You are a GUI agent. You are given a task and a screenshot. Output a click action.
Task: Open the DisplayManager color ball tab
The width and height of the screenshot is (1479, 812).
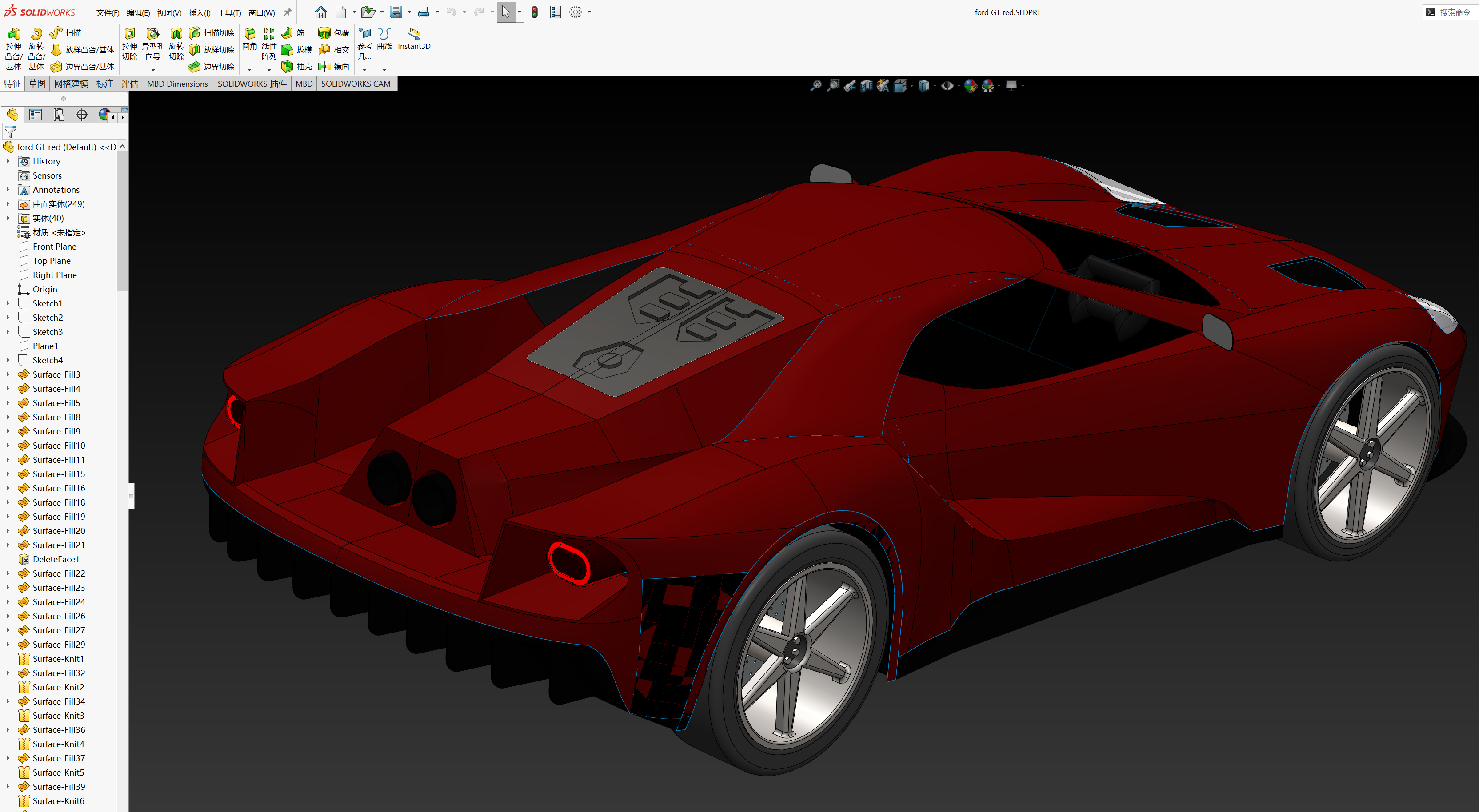point(104,115)
